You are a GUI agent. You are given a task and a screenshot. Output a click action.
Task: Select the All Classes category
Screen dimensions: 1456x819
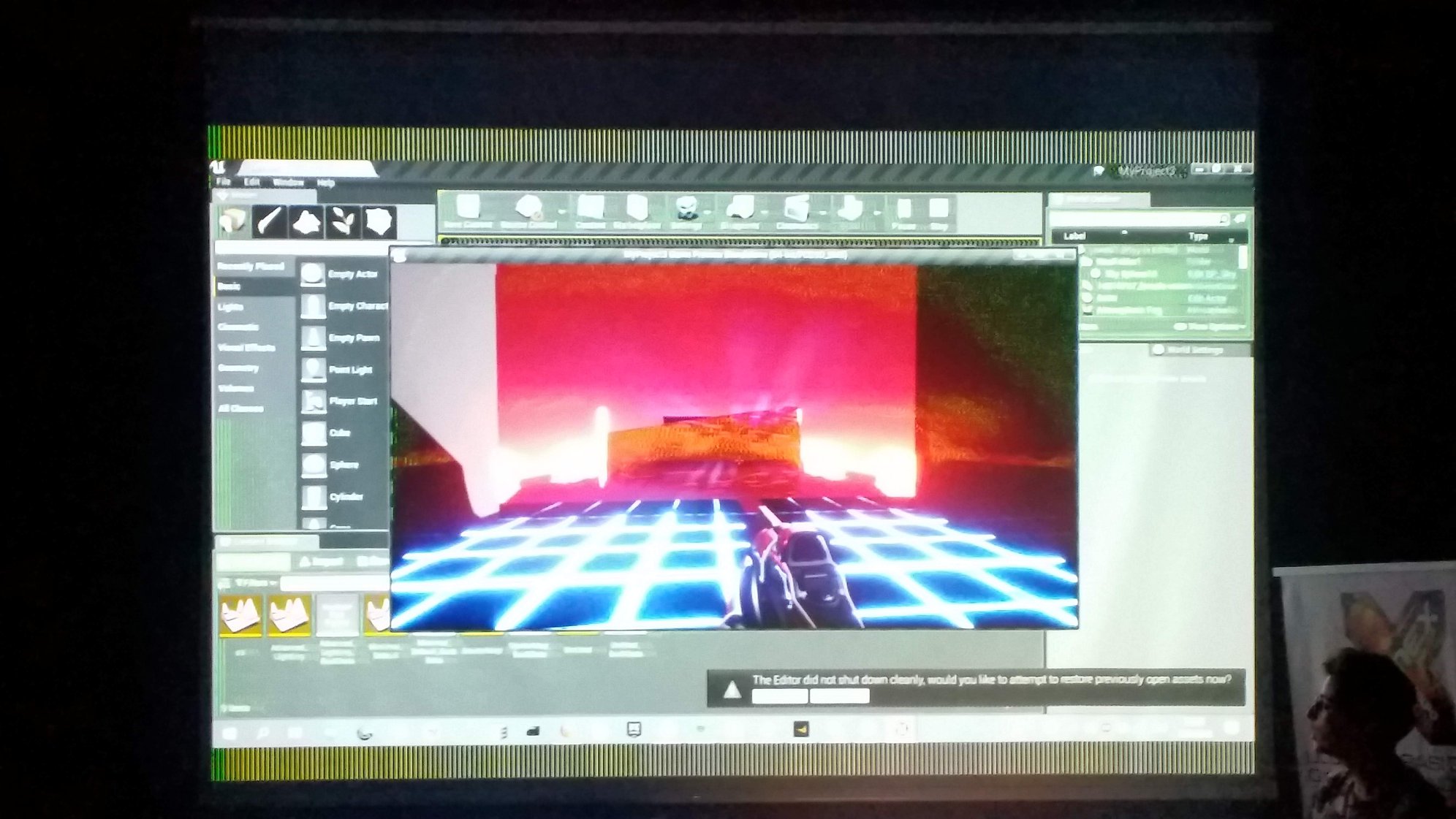pos(240,408)
